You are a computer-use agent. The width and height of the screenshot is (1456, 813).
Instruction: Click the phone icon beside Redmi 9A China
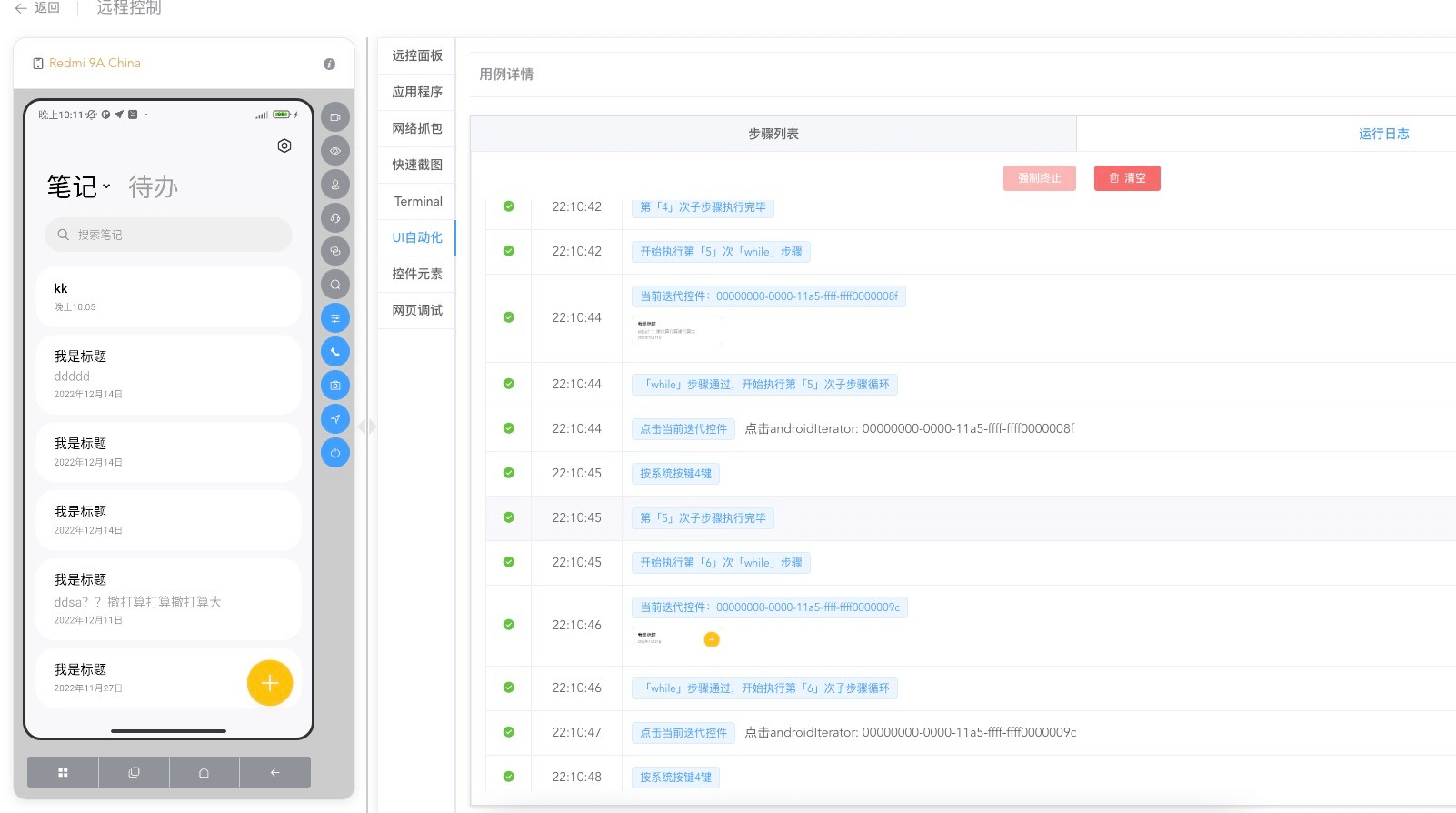38,64
